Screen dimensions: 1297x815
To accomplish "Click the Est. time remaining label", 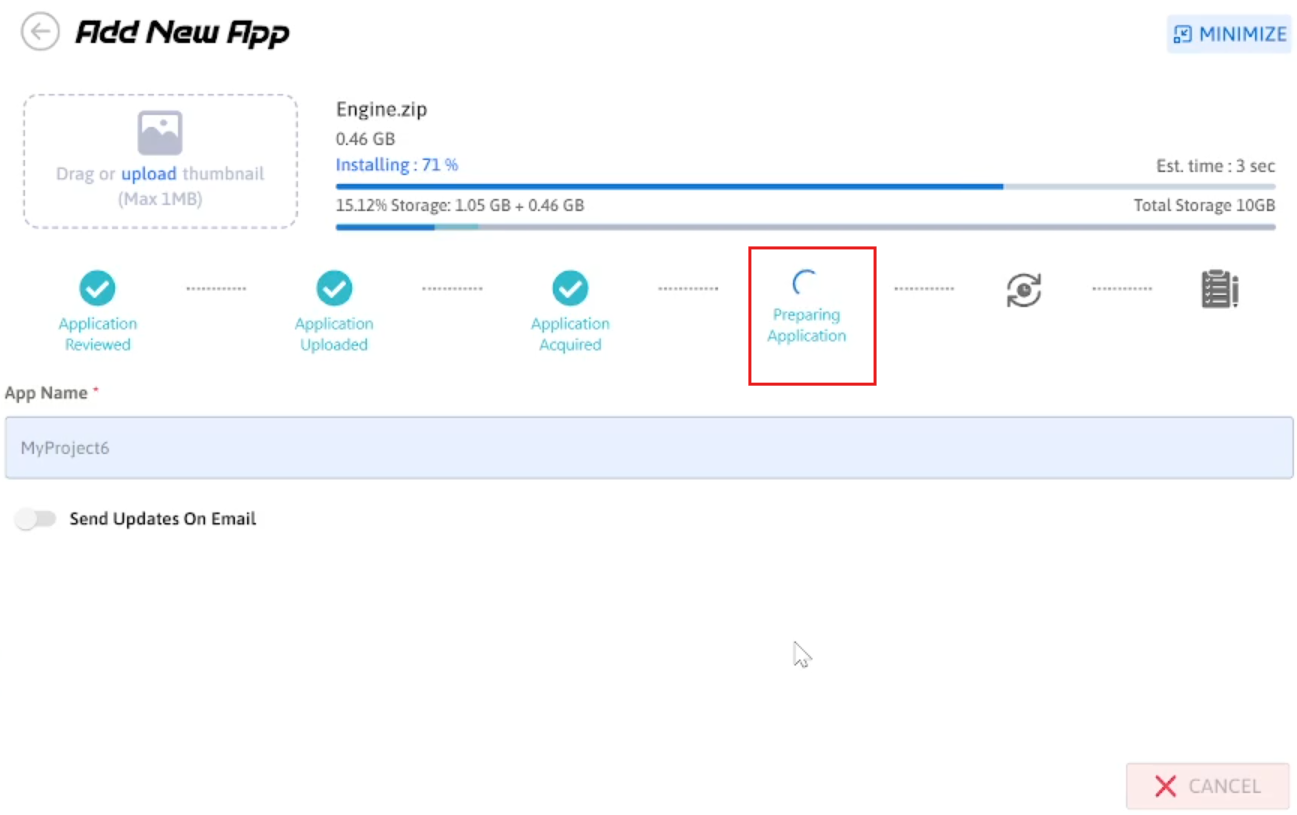I will click(x=1215, y=167).
